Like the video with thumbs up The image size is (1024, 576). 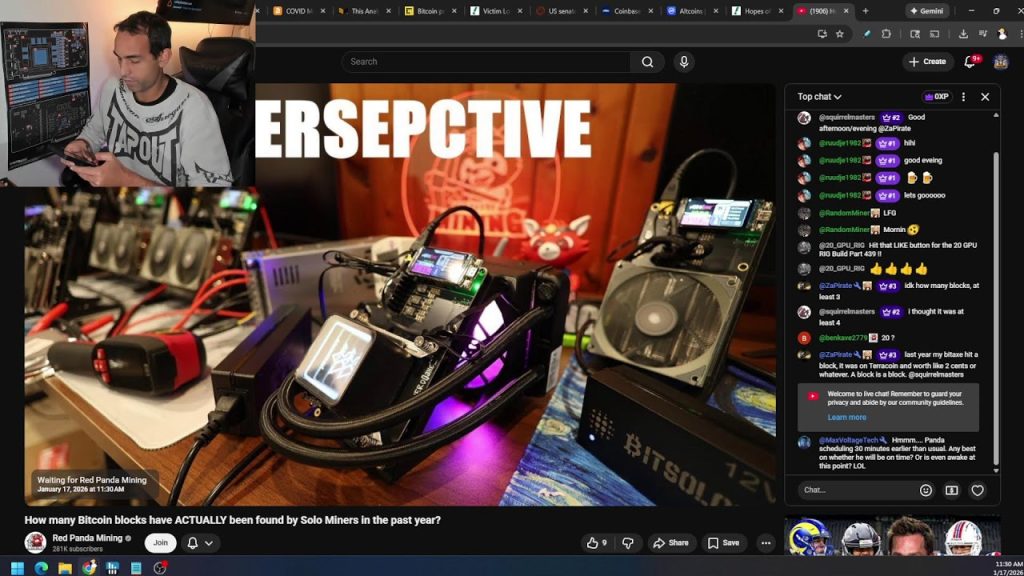coord(597,543)
